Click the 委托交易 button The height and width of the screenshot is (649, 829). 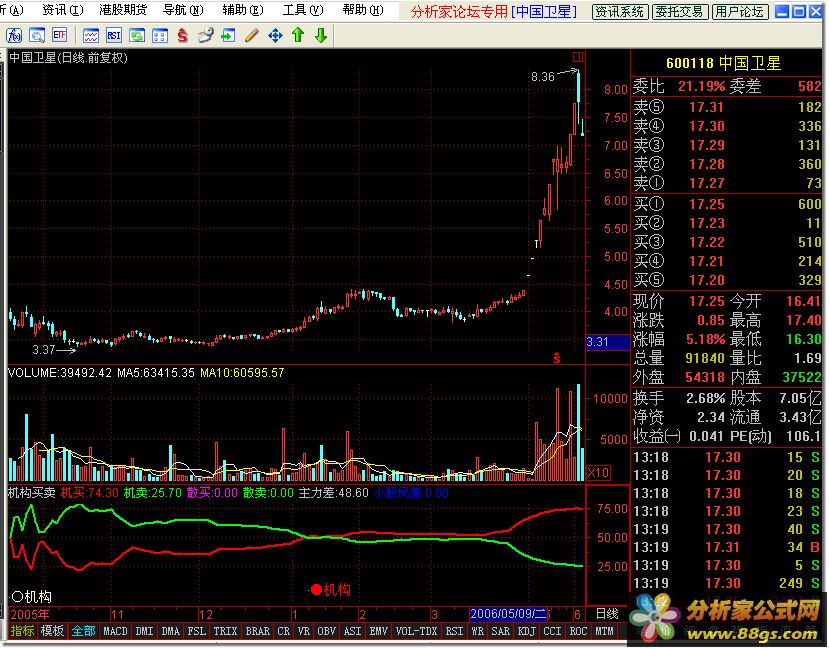[x=679, y=11]
